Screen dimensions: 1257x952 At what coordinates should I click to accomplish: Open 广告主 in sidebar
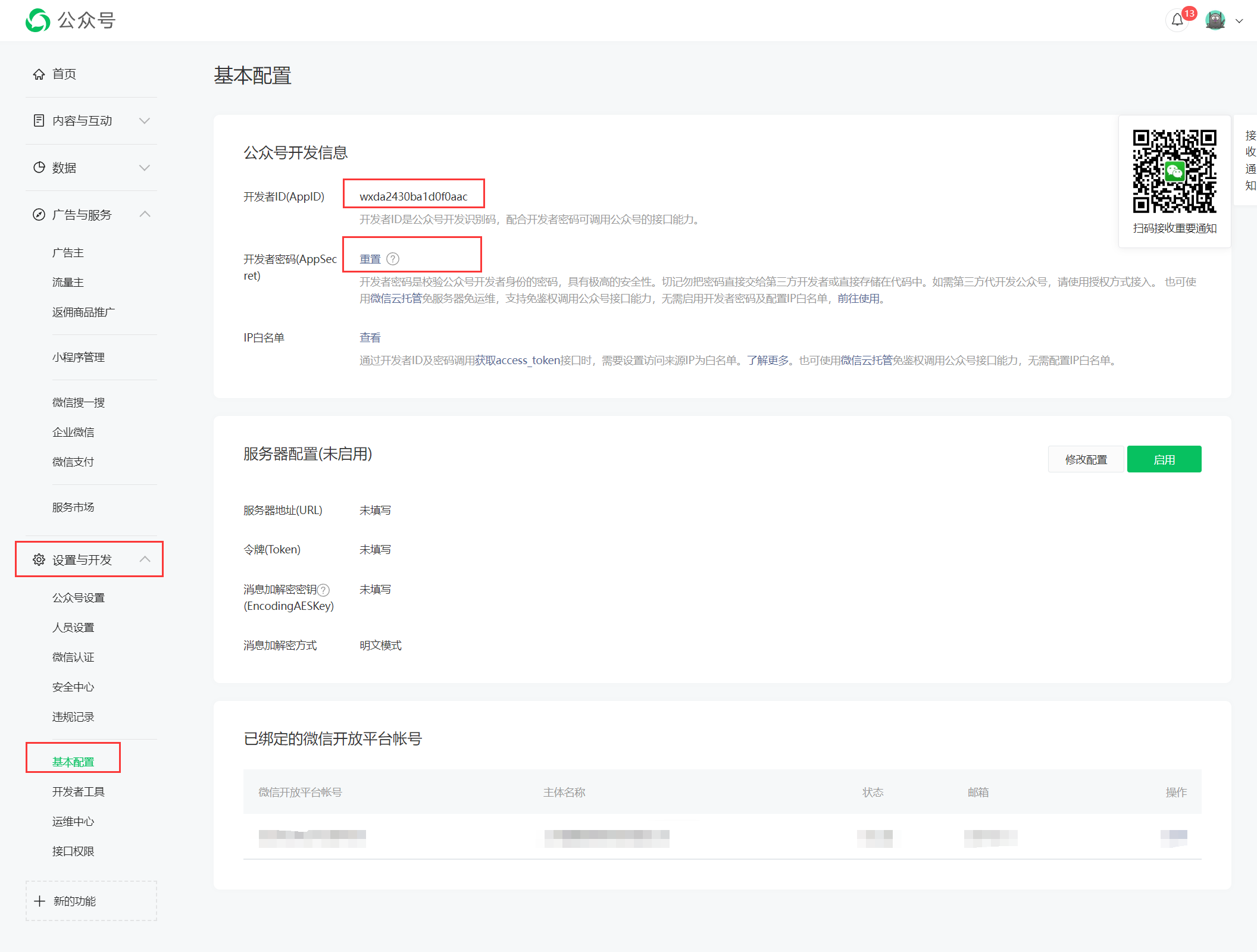click(x=68, y=253)
